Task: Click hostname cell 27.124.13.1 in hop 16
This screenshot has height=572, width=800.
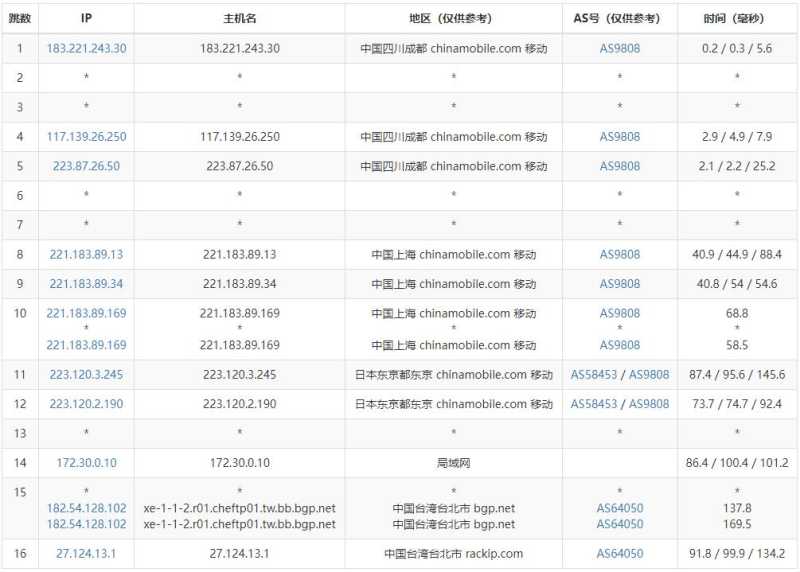Action: 239,553
